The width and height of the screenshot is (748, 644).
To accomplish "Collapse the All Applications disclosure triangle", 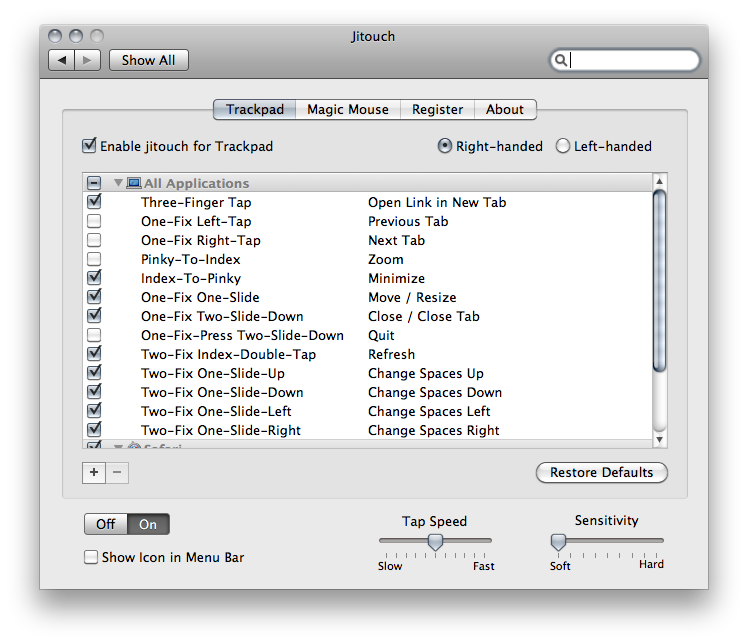I will point(118,183).
